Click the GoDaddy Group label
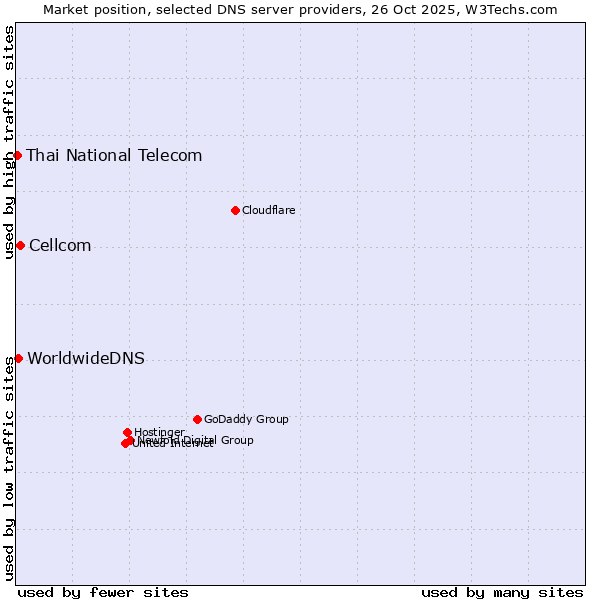600x600 pixels. coord(246,419)
